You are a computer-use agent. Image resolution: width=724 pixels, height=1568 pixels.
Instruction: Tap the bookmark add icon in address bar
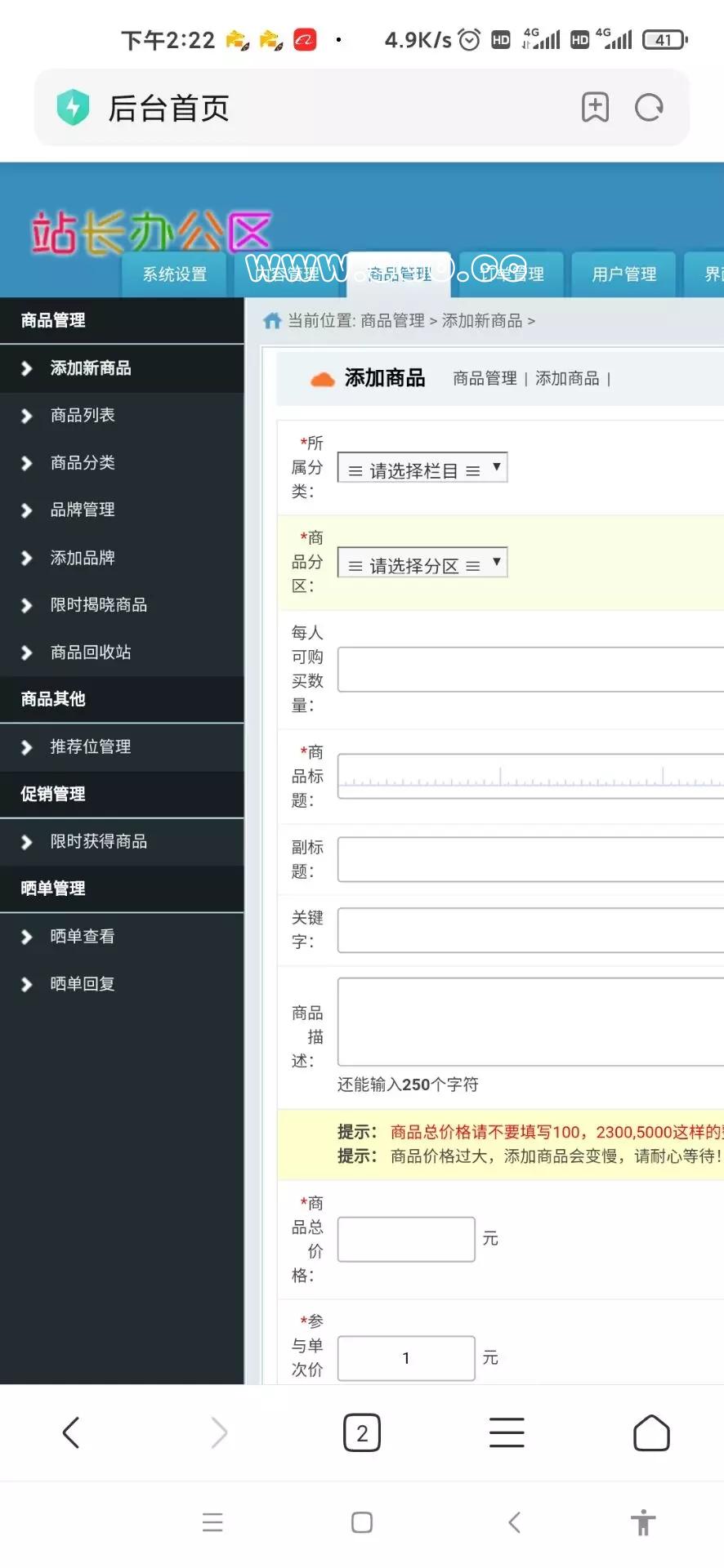[x=595, y=108]
